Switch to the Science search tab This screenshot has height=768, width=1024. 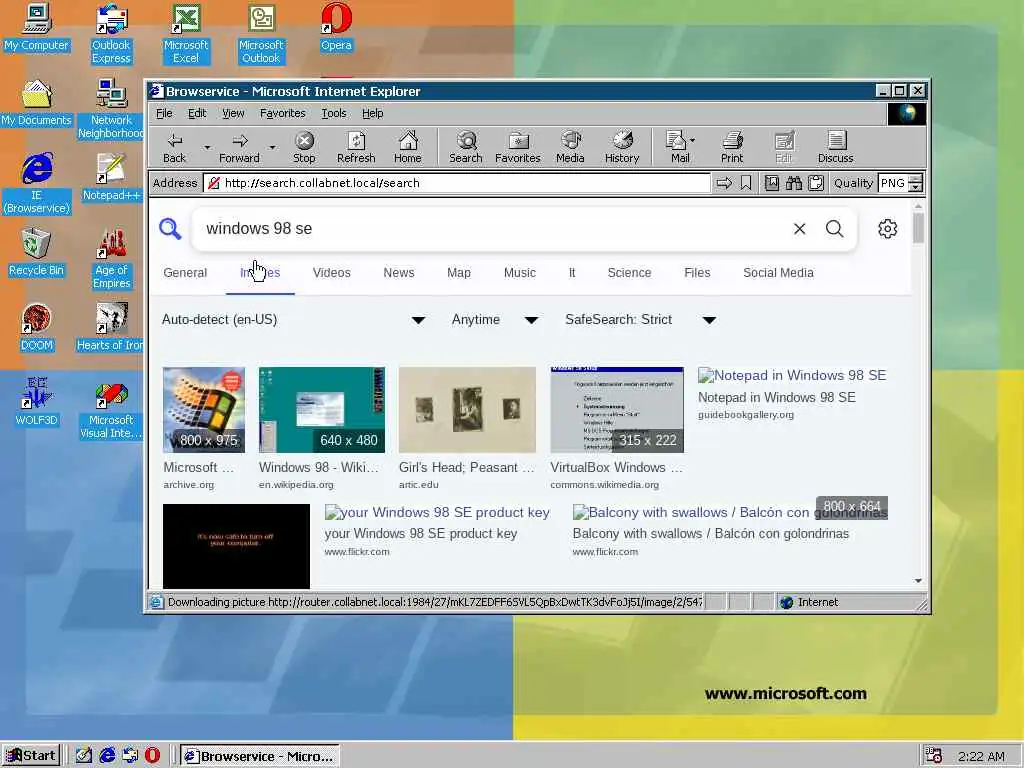[x=629, y=273]
